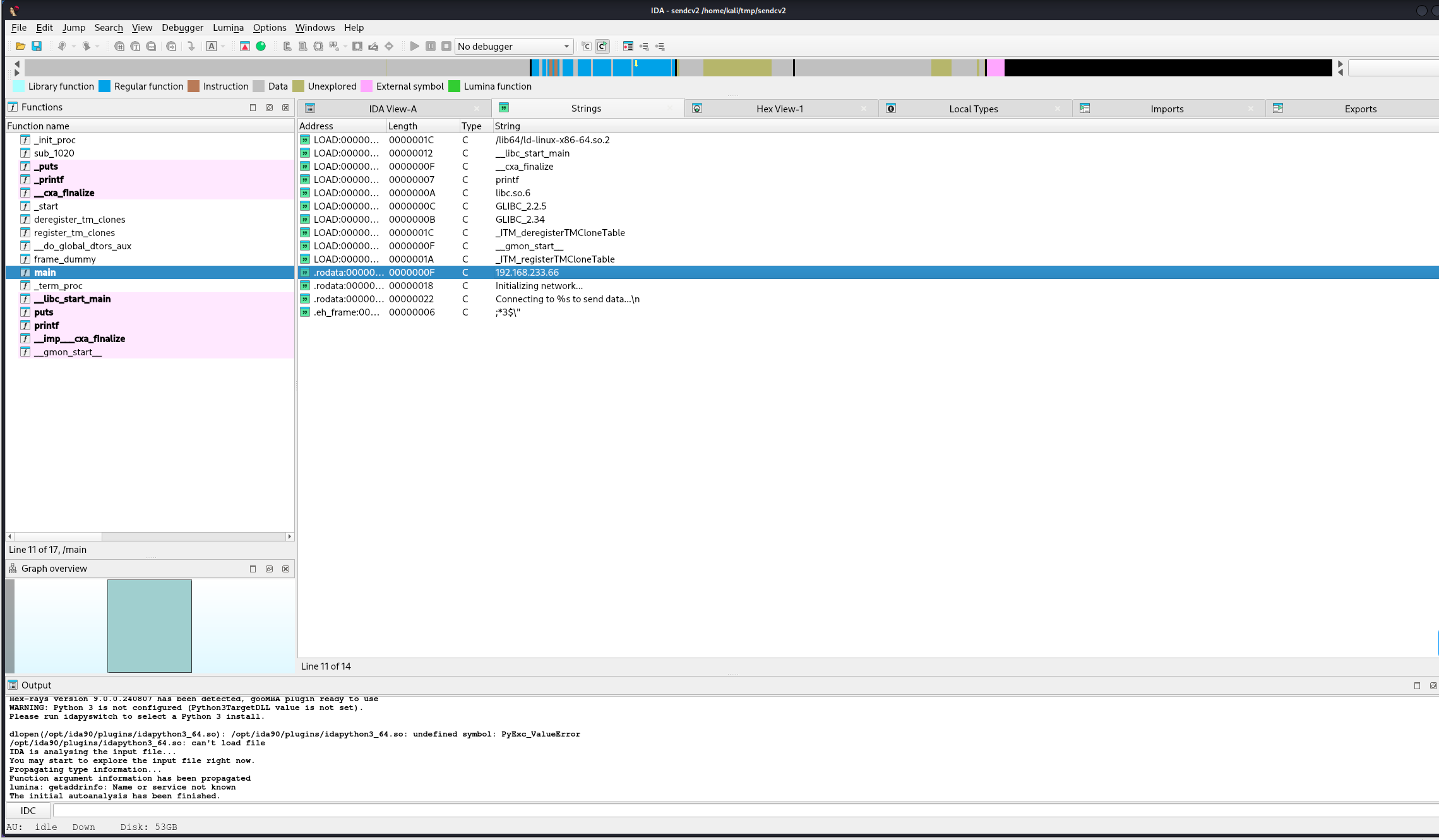1439x840 pixels.
Task: Sort strings by Length column header
Action: click(403, 126)
